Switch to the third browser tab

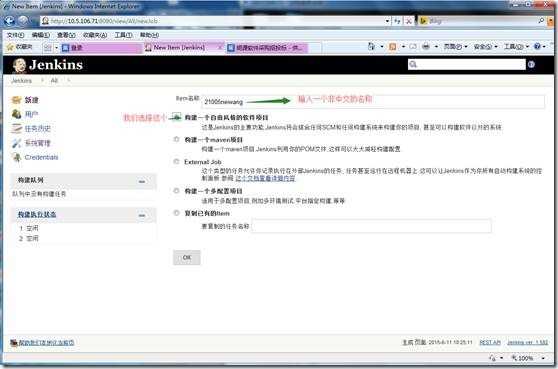tap(267, 47)
